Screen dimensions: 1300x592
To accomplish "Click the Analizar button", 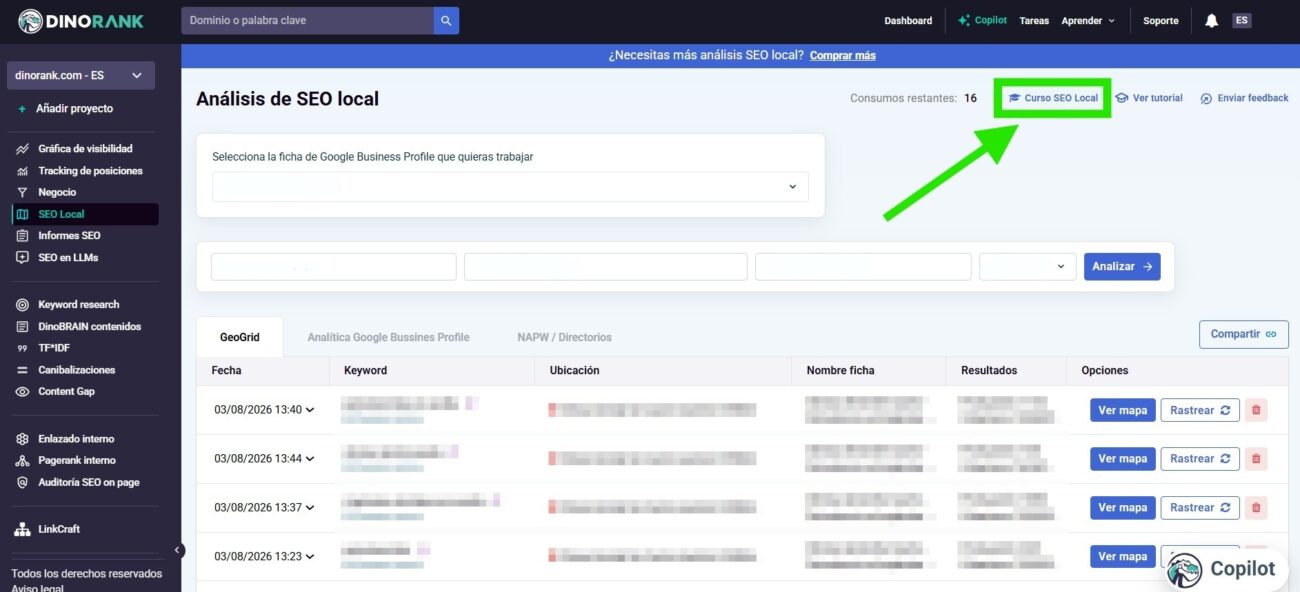I will (1122, 267).
